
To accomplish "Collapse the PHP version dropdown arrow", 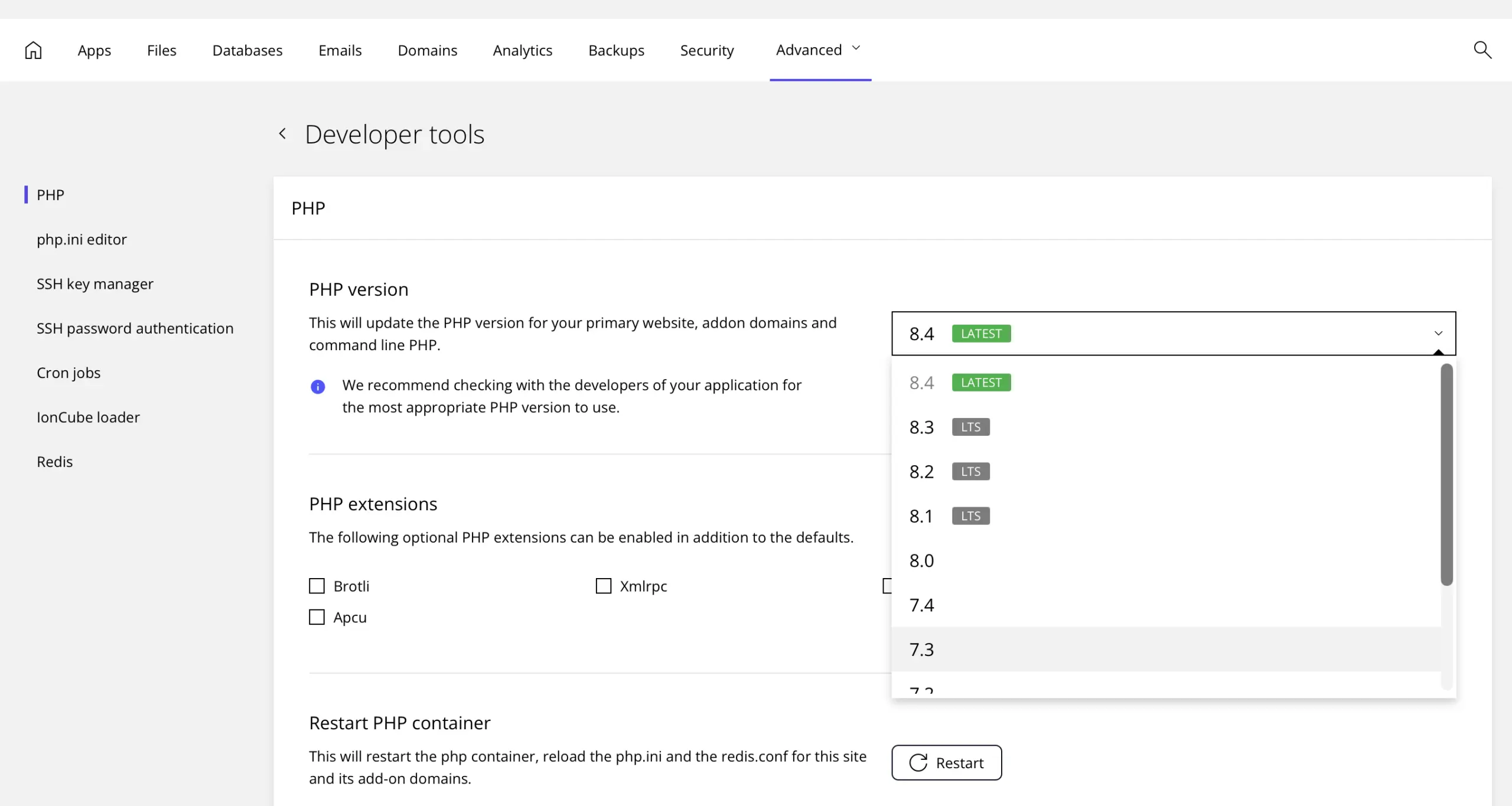I will pyautogui.click(x=1438, y=334).
